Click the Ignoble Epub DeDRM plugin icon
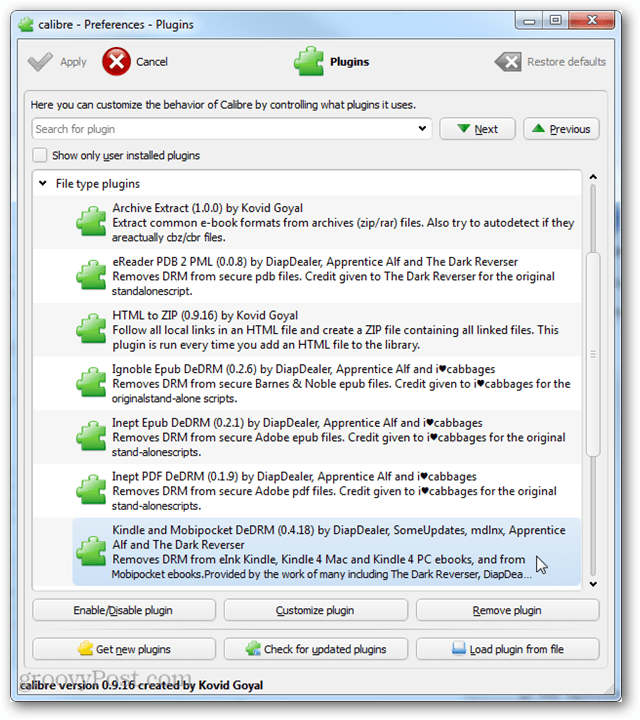 click(91, 383)
